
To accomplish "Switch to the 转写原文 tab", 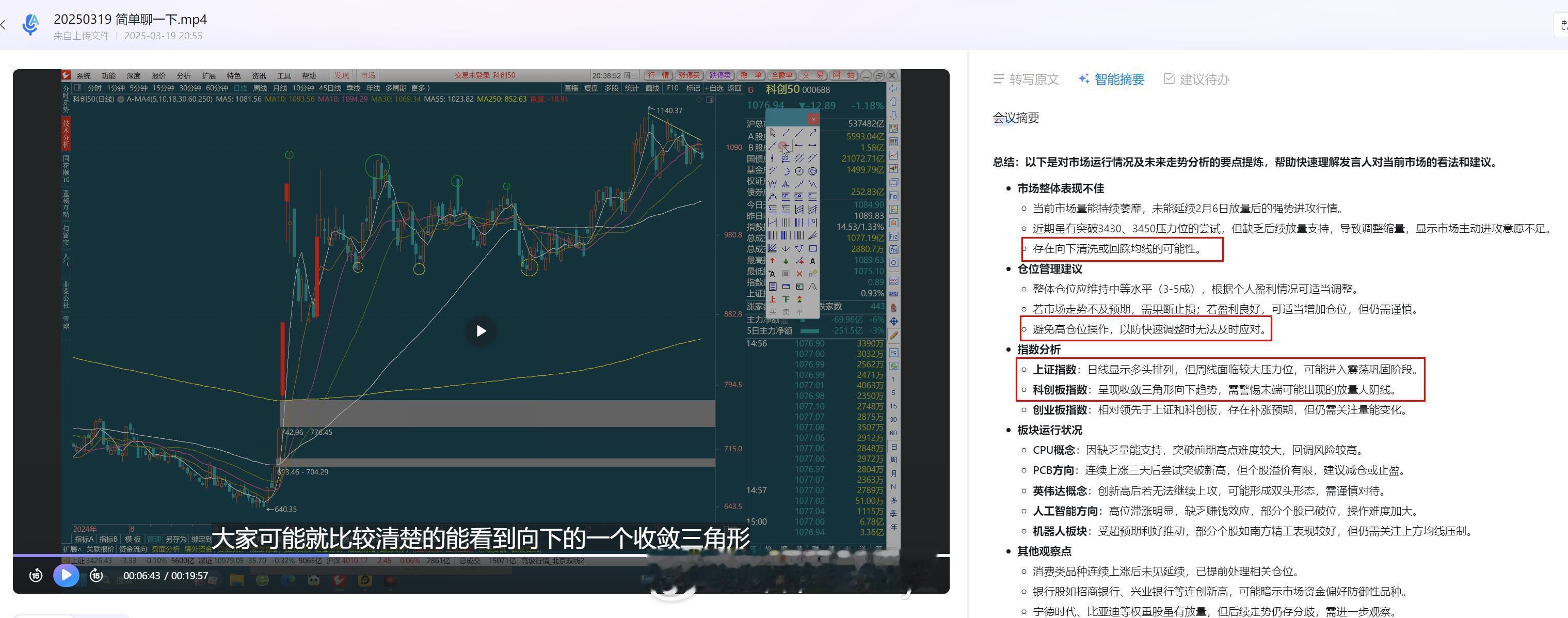I will pos(1026,79).
